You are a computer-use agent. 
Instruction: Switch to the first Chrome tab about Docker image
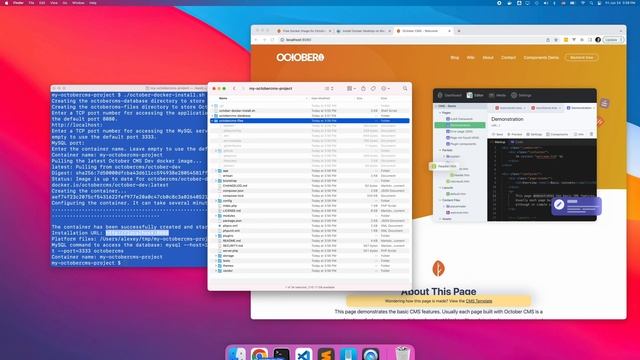[x=304, y=31]
